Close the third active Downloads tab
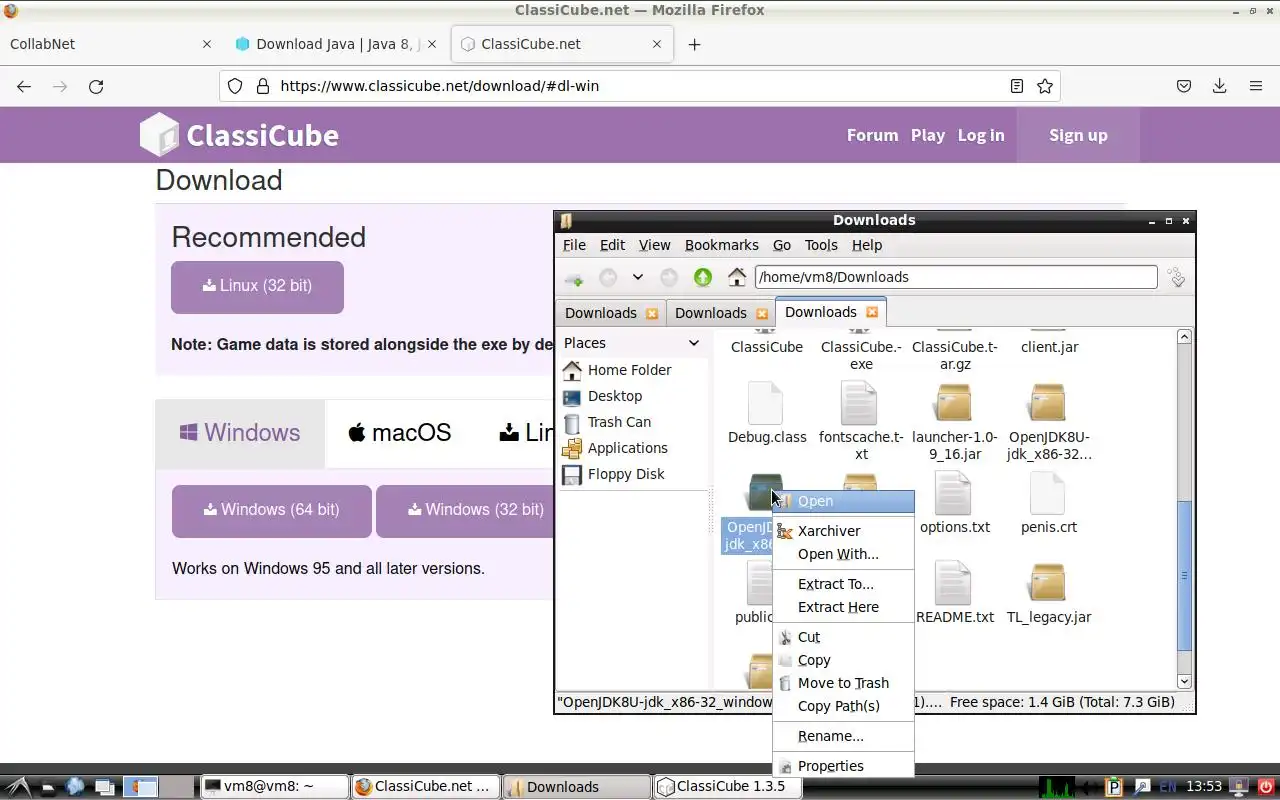1280x800 pixels. click(x=872, y=312)
